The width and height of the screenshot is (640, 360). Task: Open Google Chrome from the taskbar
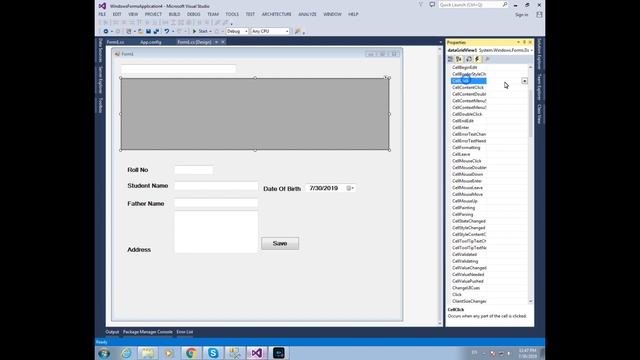pyautogui.click(x=191, y=353)
